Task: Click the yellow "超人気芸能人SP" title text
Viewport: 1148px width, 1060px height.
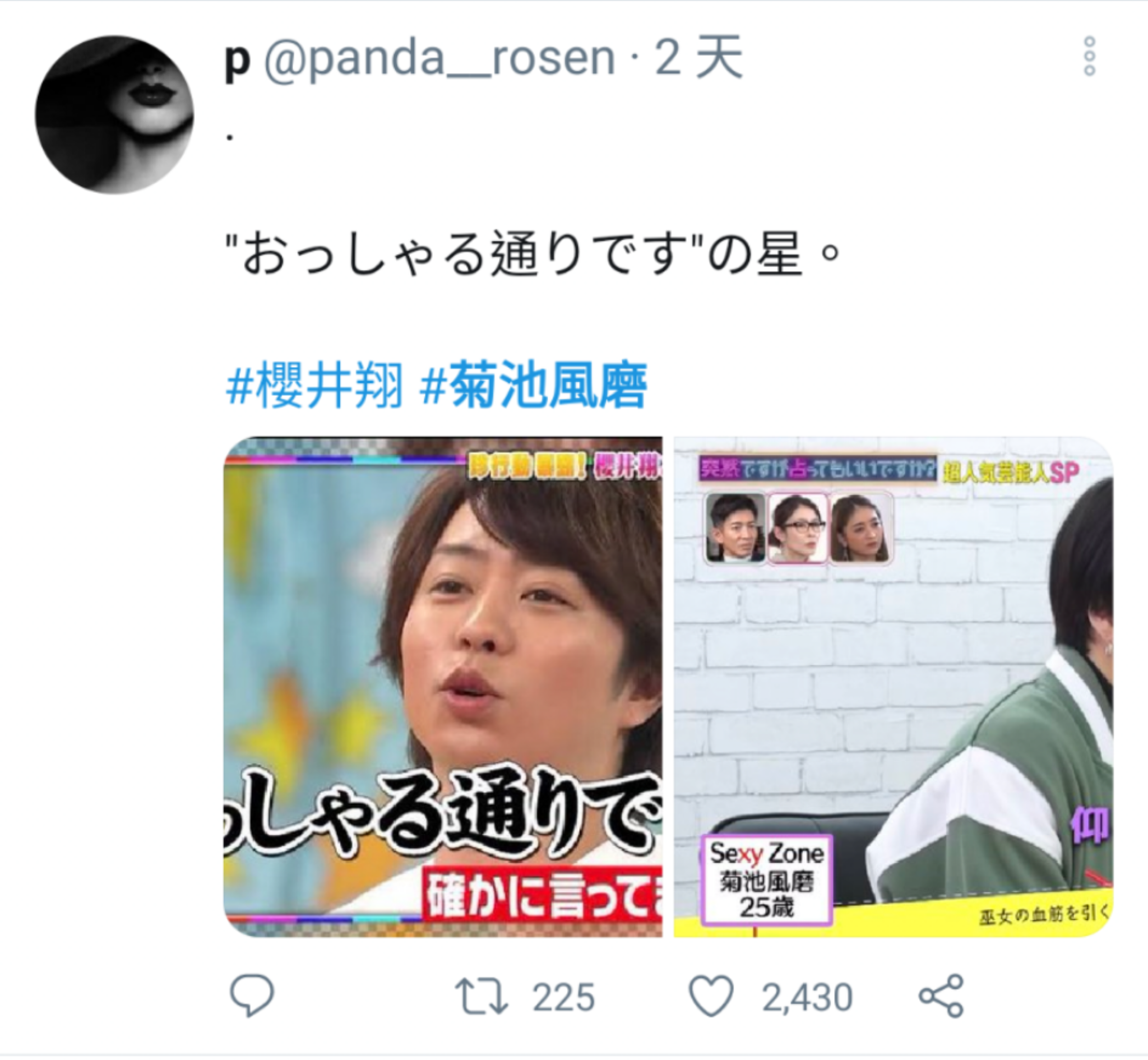Action: 1011,471
